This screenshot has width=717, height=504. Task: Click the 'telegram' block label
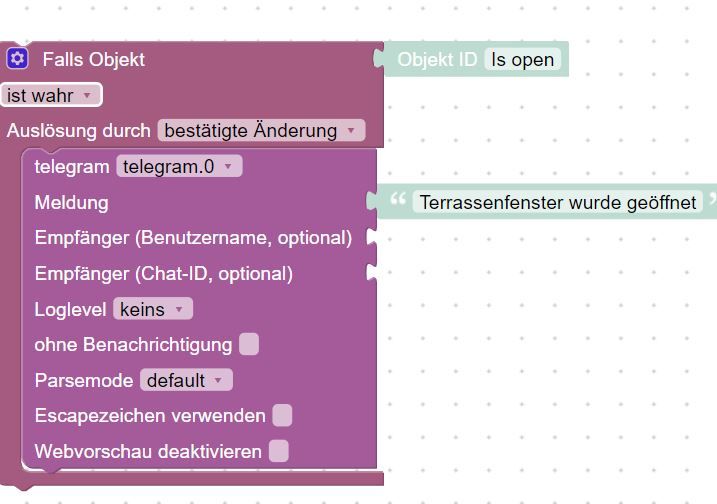[72, 166]
